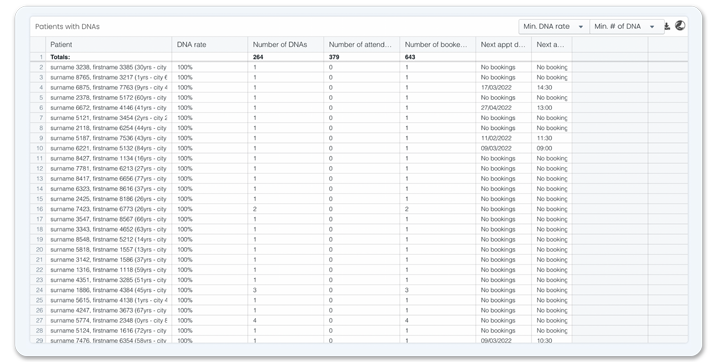Expand the Min. # of DNA filter
Viewport: 717px width, 362px height.
coord(627,27)
